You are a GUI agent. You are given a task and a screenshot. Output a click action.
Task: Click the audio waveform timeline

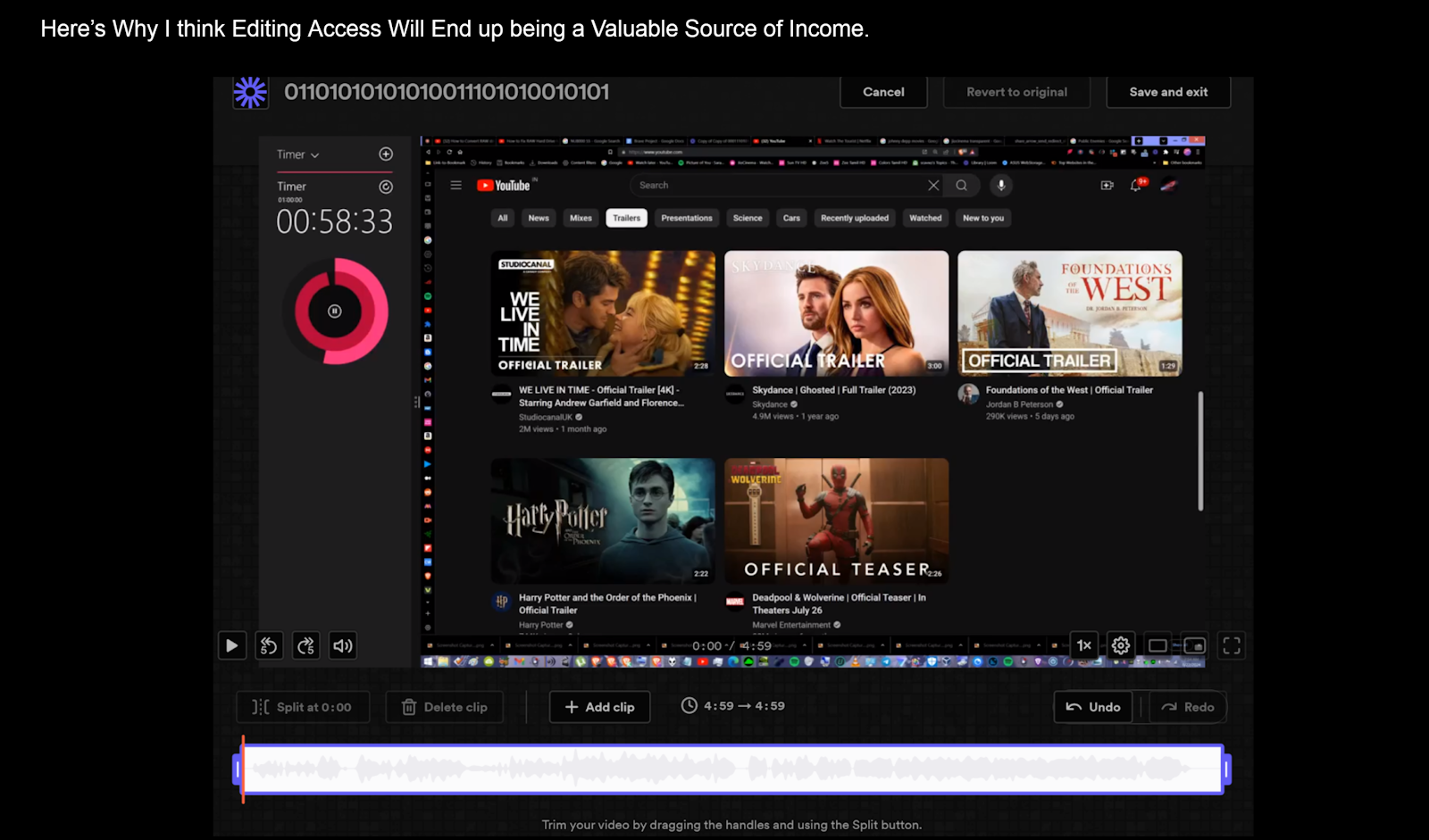pos(732,769)
